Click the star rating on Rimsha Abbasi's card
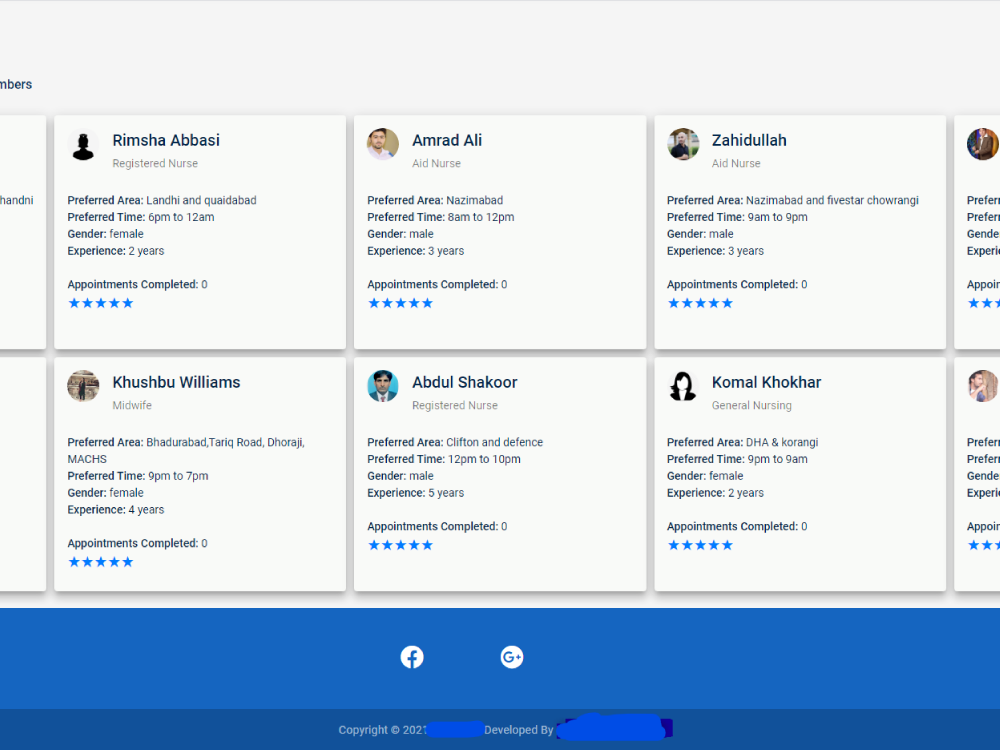Screen dimensions: 1000x750 tap(100, 303)
